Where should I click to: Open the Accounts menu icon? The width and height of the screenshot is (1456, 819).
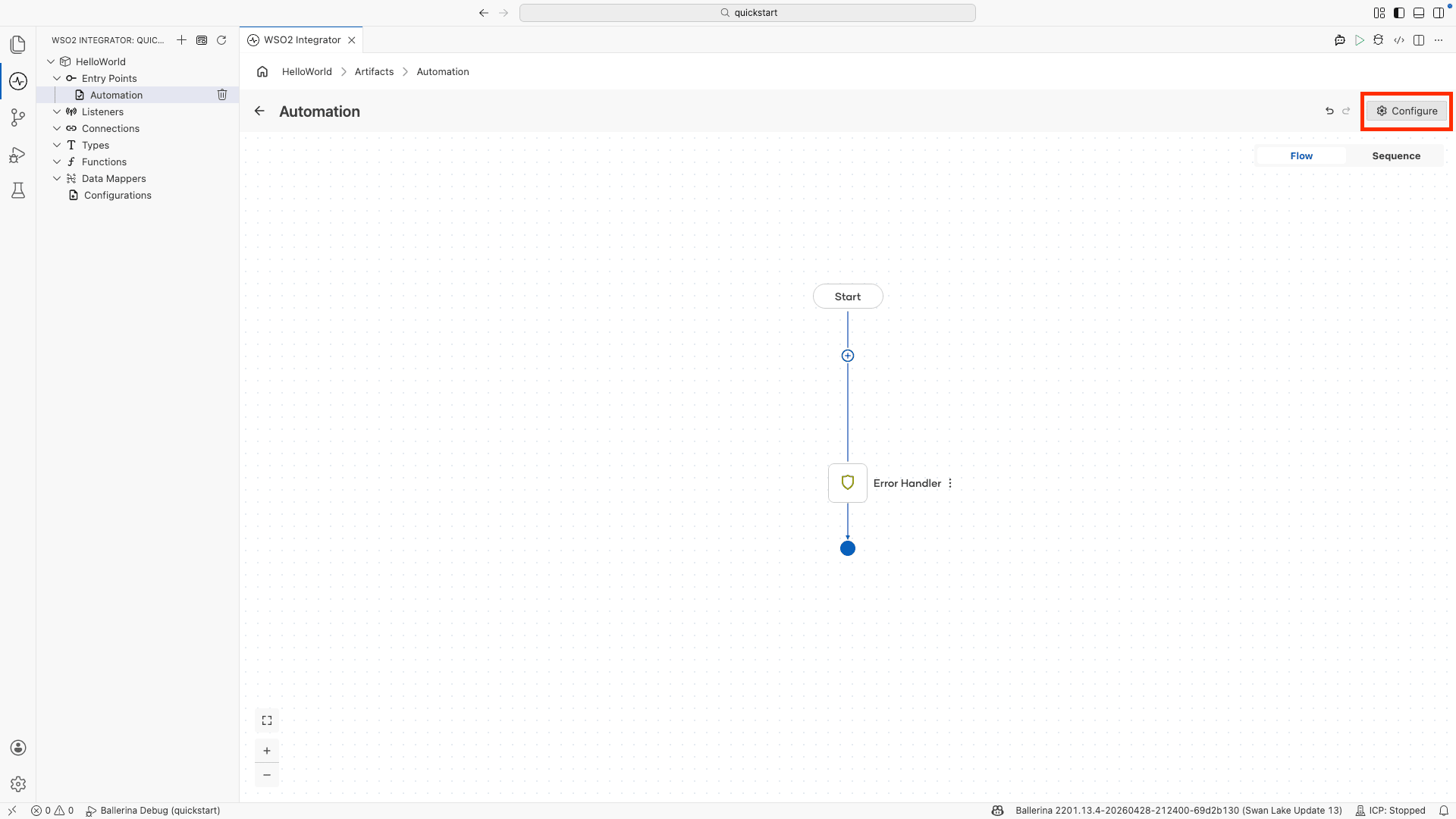(18, 748)
